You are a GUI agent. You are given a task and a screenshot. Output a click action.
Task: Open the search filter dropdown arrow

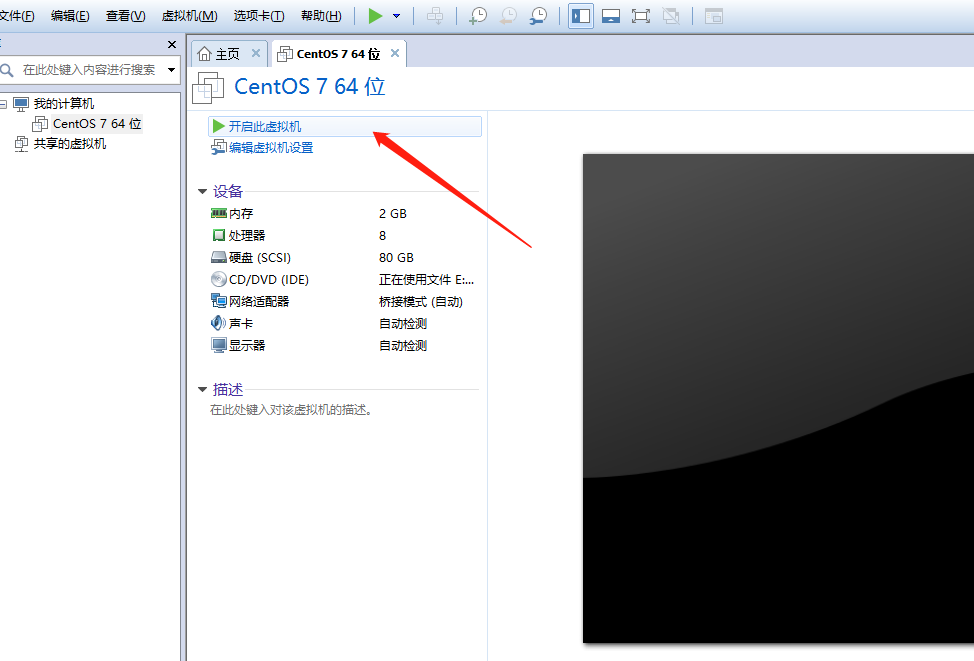(171, 70)
